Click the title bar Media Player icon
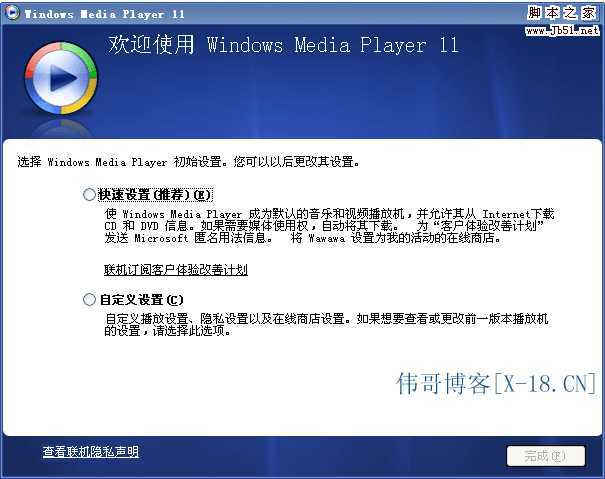The height and width of the screenshot is (479, 605). tap(13, 13)
